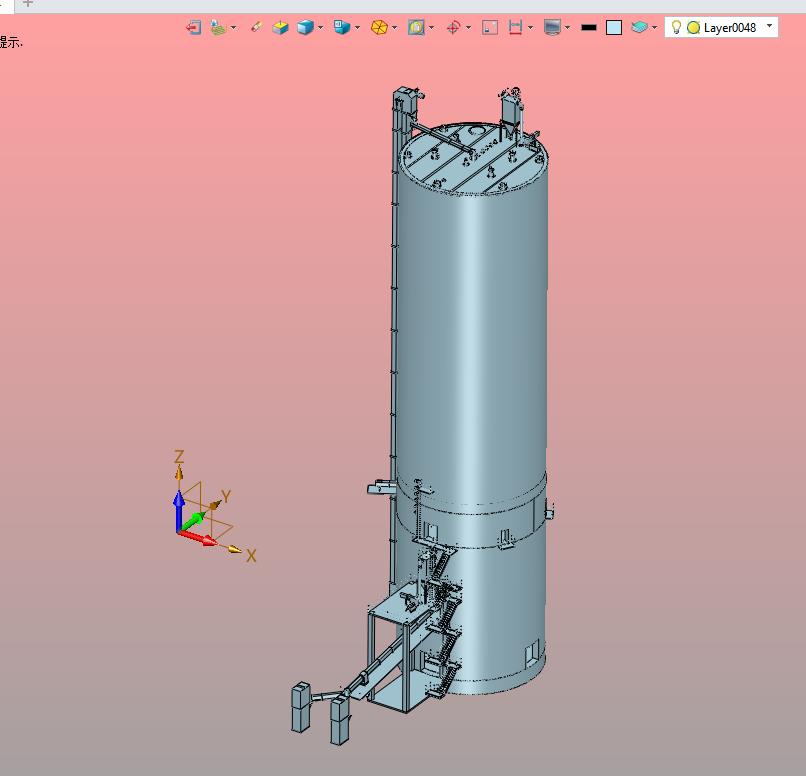Expand the red crosshair target dropdown
The height and width of the screenshot is (776, 806).
468,27
